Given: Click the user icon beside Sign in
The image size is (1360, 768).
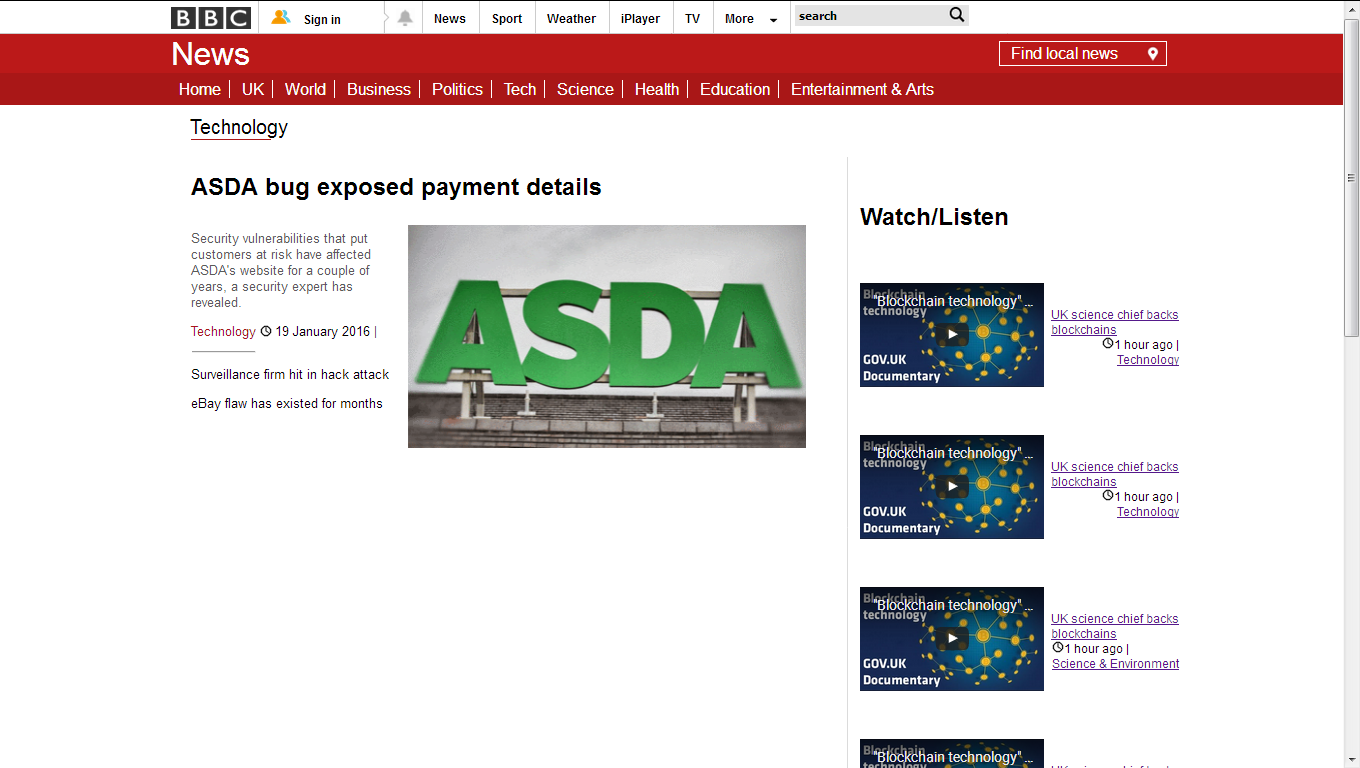Looking at the screenshot, I should [281, 17].
